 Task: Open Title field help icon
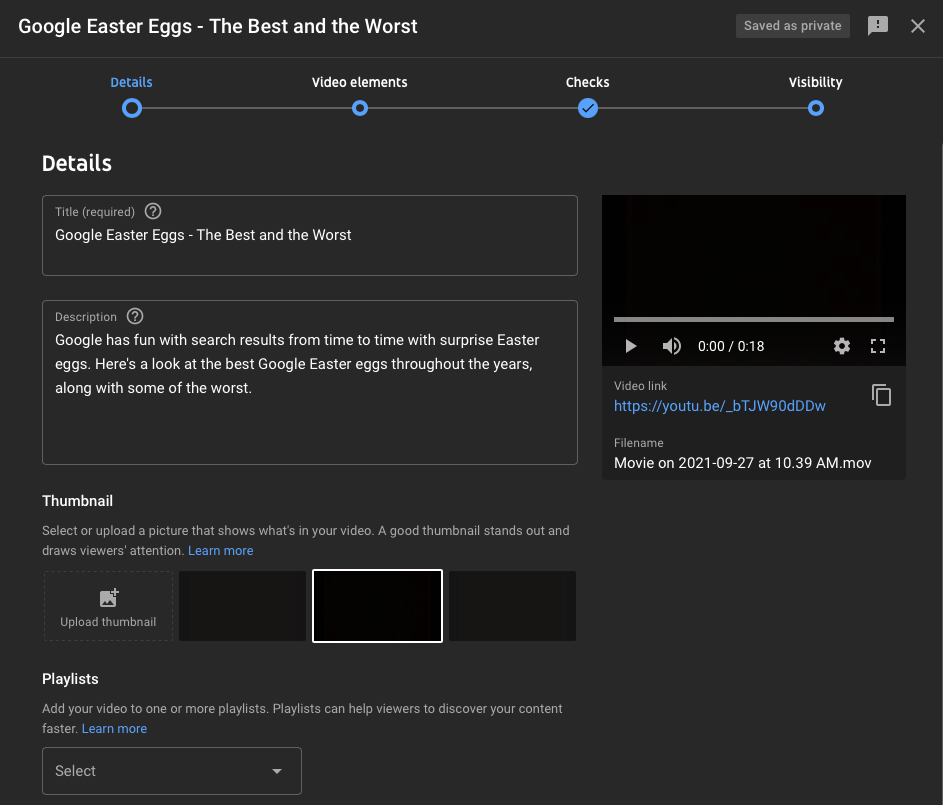click(153, 212)
